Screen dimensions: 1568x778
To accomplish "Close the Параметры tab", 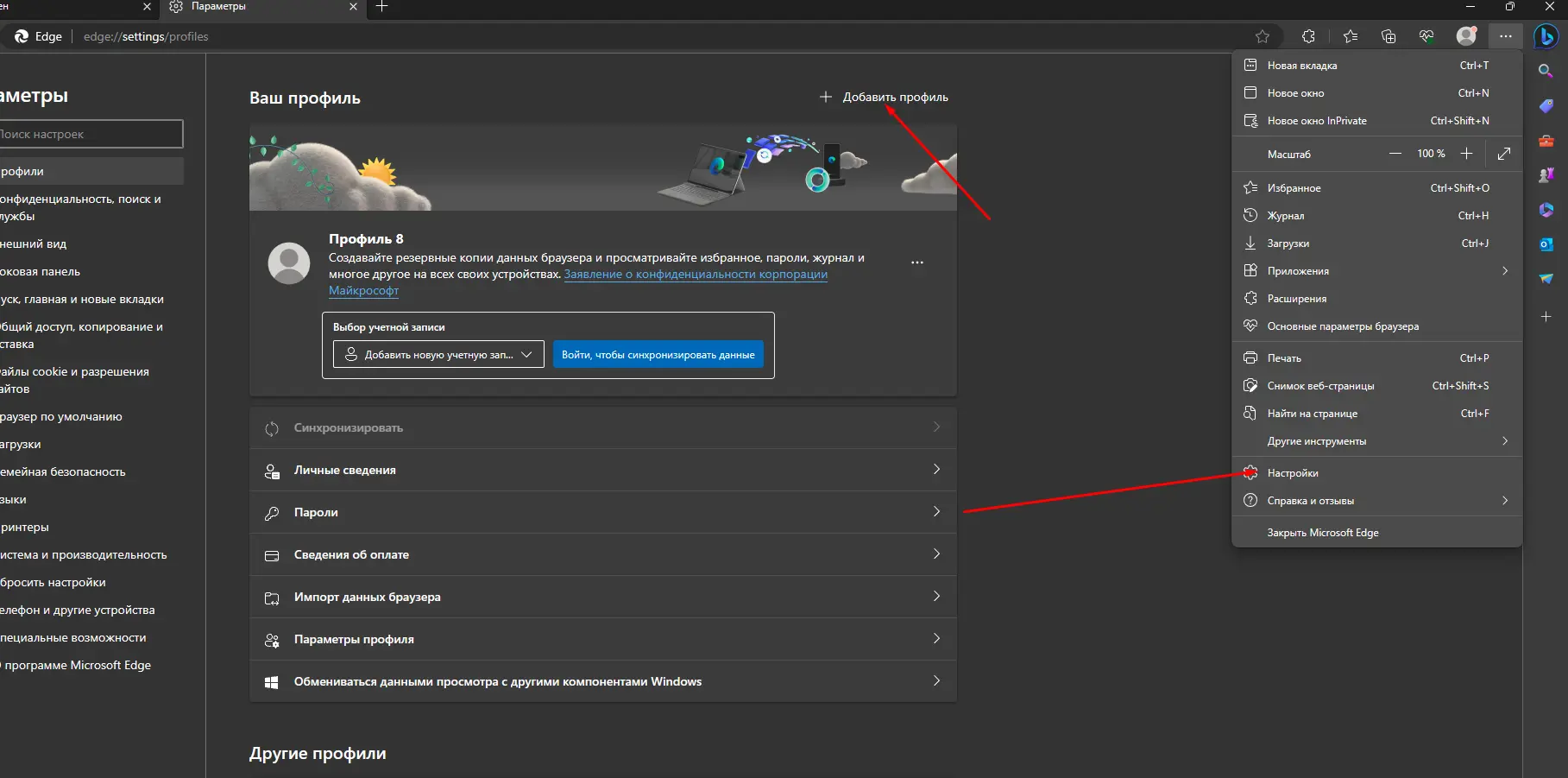I will 353,7.
